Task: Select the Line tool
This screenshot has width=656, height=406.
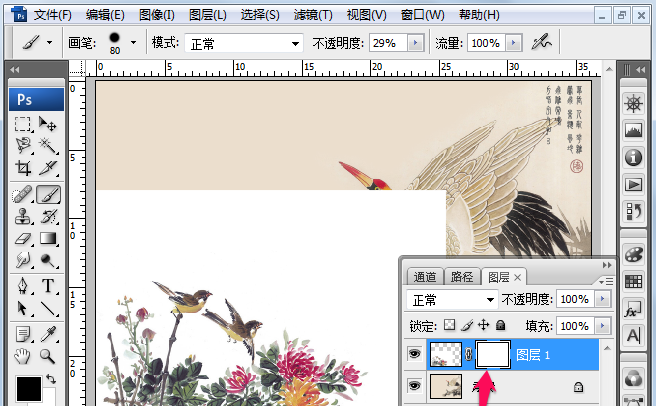Action: tap(48, 308)
